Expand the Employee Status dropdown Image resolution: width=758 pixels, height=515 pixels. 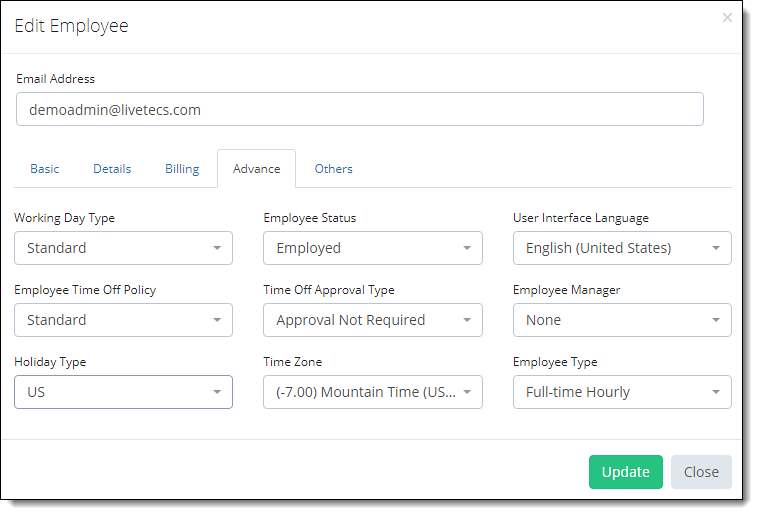373,248
